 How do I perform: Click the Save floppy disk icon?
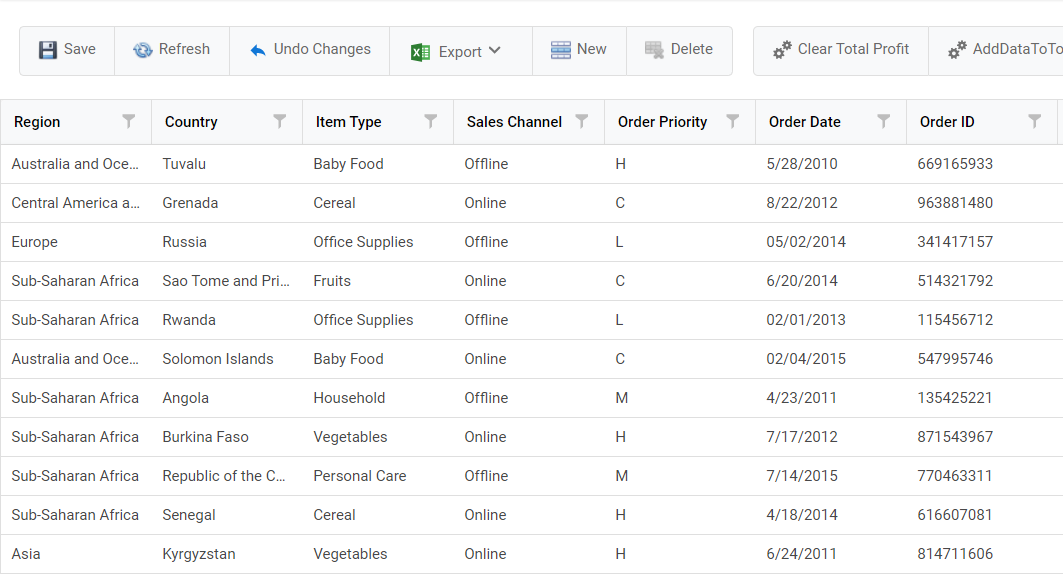point(47,50)
